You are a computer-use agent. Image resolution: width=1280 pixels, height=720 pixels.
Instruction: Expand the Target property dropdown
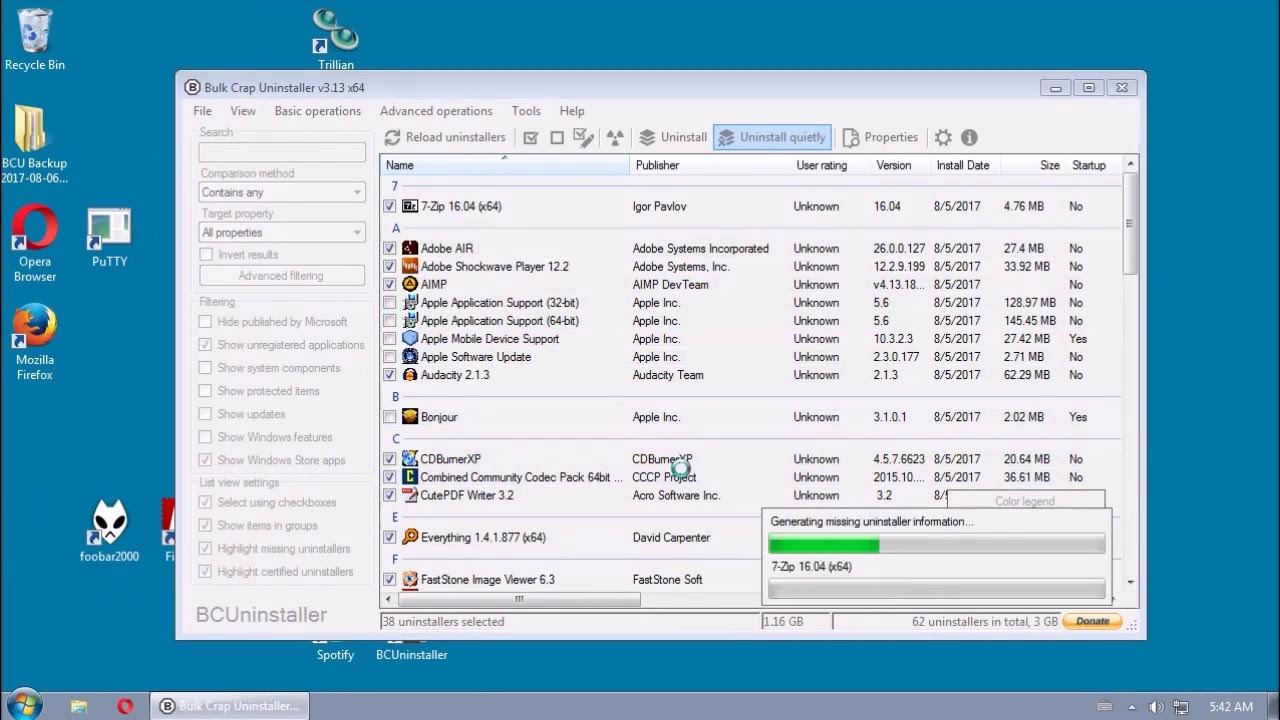tap(282, 233)
